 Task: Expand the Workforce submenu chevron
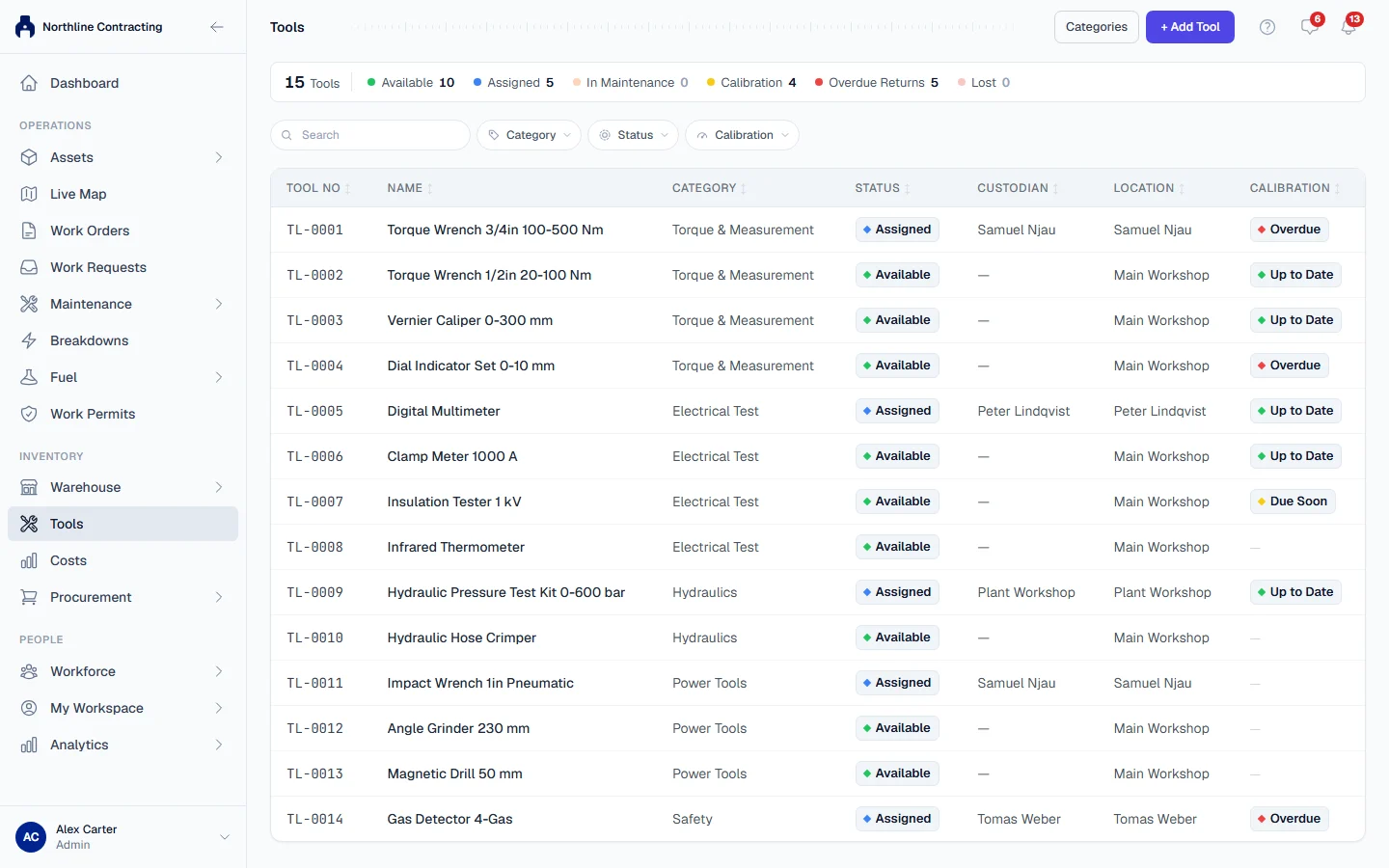point(219,671)
